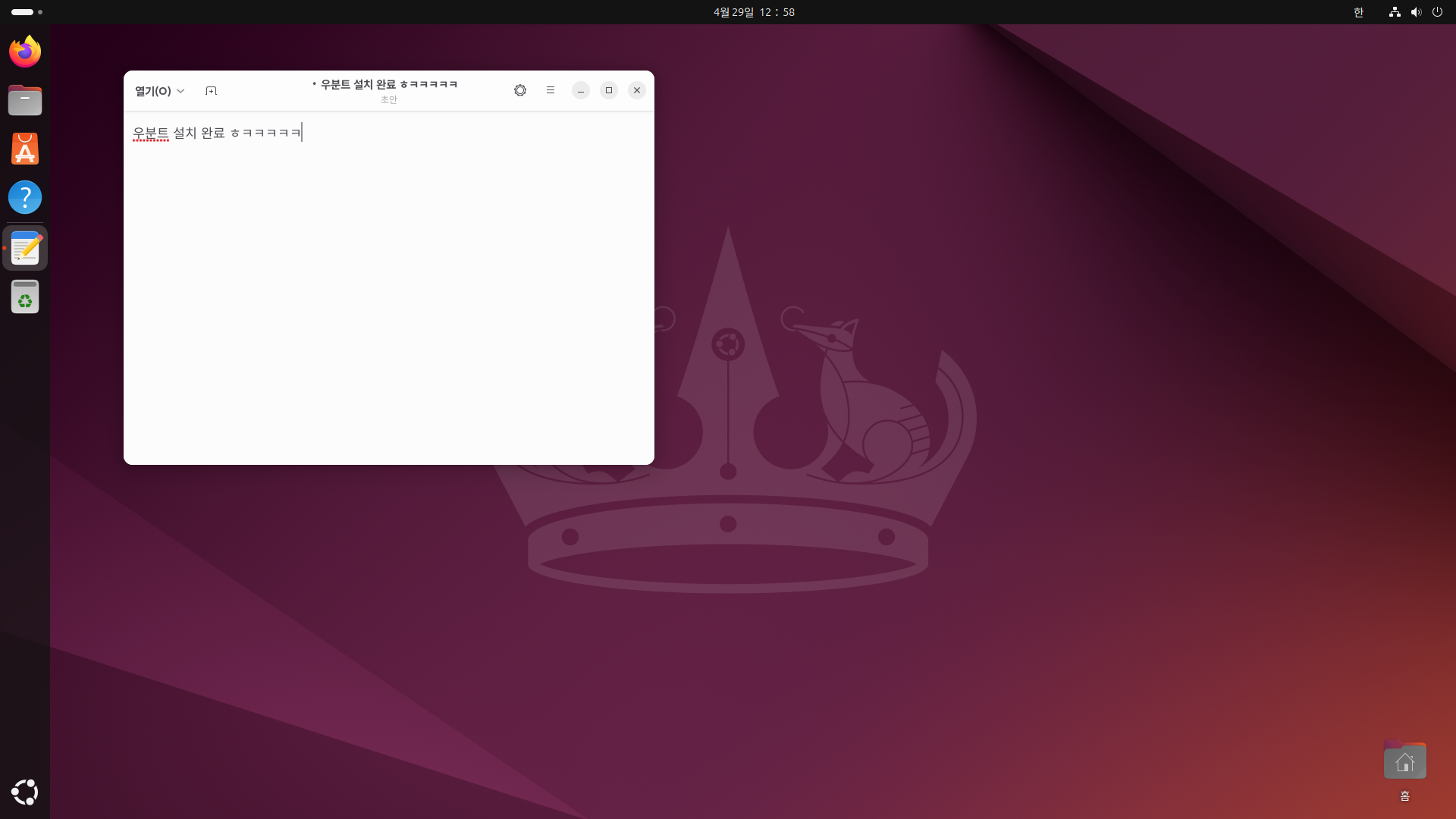Open the clock calendar 4월 29일
Image resolution: width=1456 pixels, height=819 pixels.
[754, 12]
